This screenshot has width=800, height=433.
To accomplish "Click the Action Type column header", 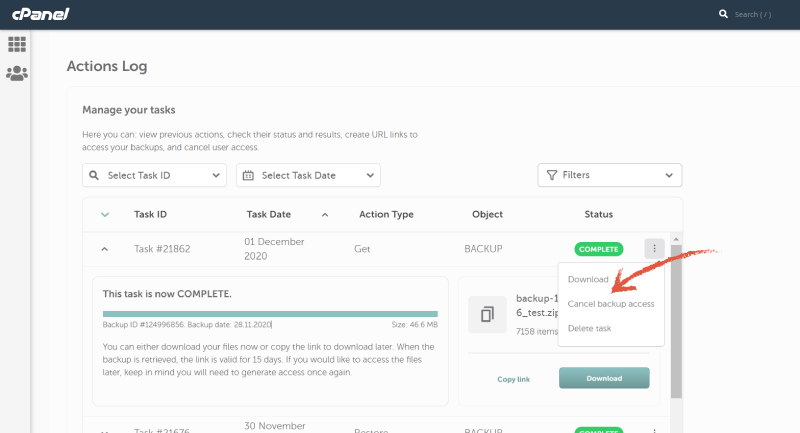I will click(386, 215).
